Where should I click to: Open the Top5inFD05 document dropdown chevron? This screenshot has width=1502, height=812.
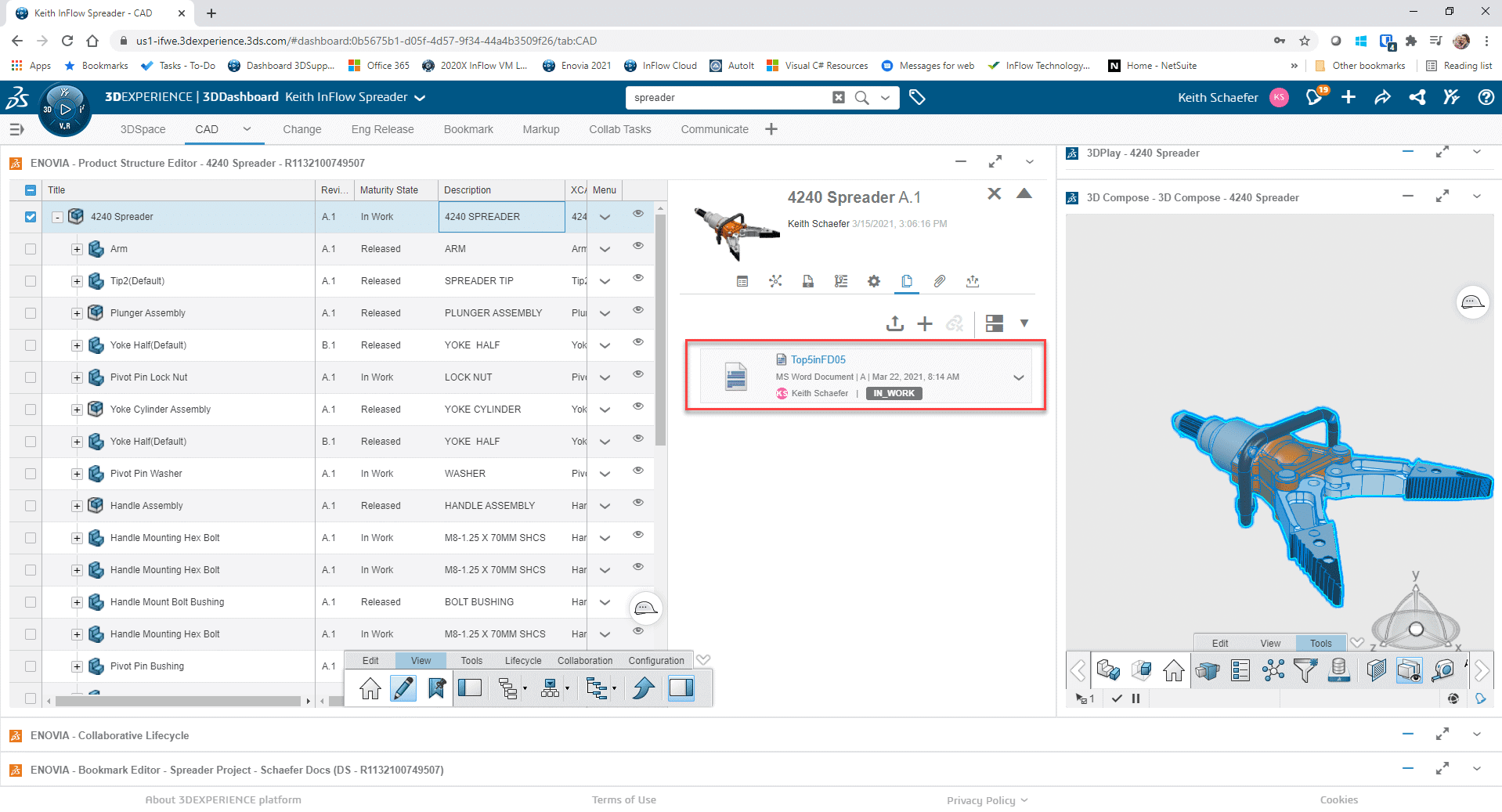pyautogui.click(x=1019, y=377)
